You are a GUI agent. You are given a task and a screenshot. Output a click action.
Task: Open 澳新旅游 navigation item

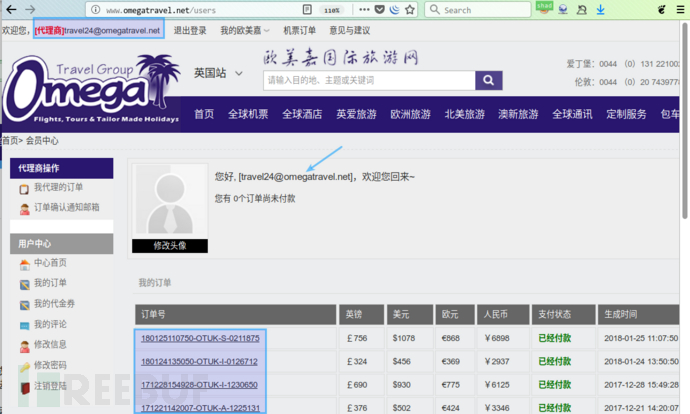click(x=518, y=114)
